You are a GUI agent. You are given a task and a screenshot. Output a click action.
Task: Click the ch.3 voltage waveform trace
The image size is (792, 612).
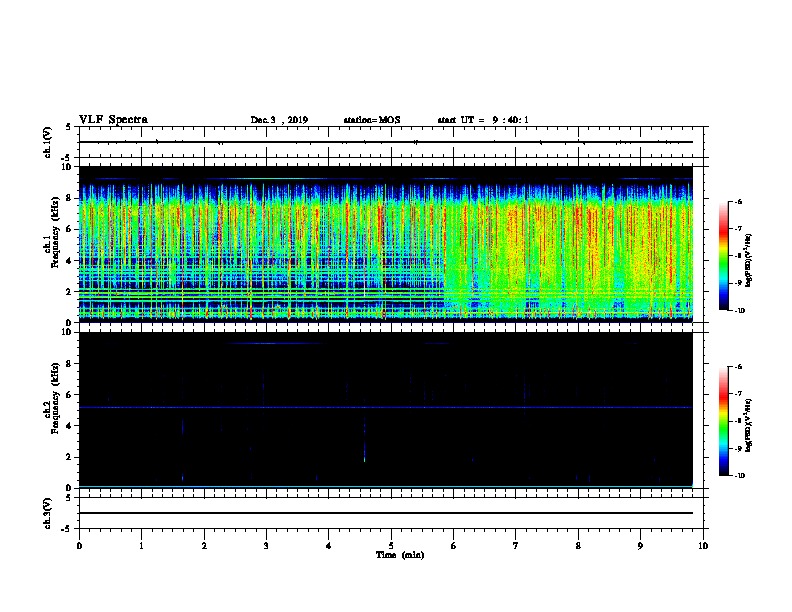coord(386,513)
